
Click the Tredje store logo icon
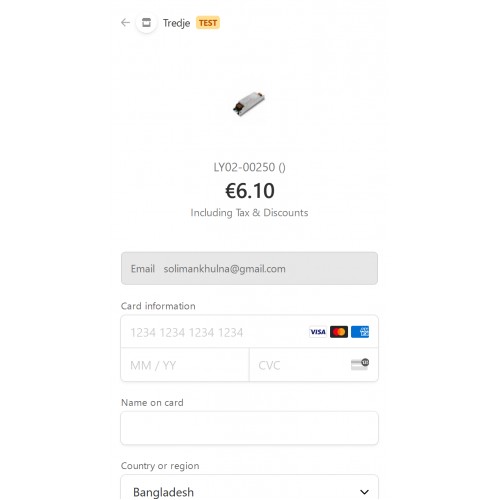point(146,23)
